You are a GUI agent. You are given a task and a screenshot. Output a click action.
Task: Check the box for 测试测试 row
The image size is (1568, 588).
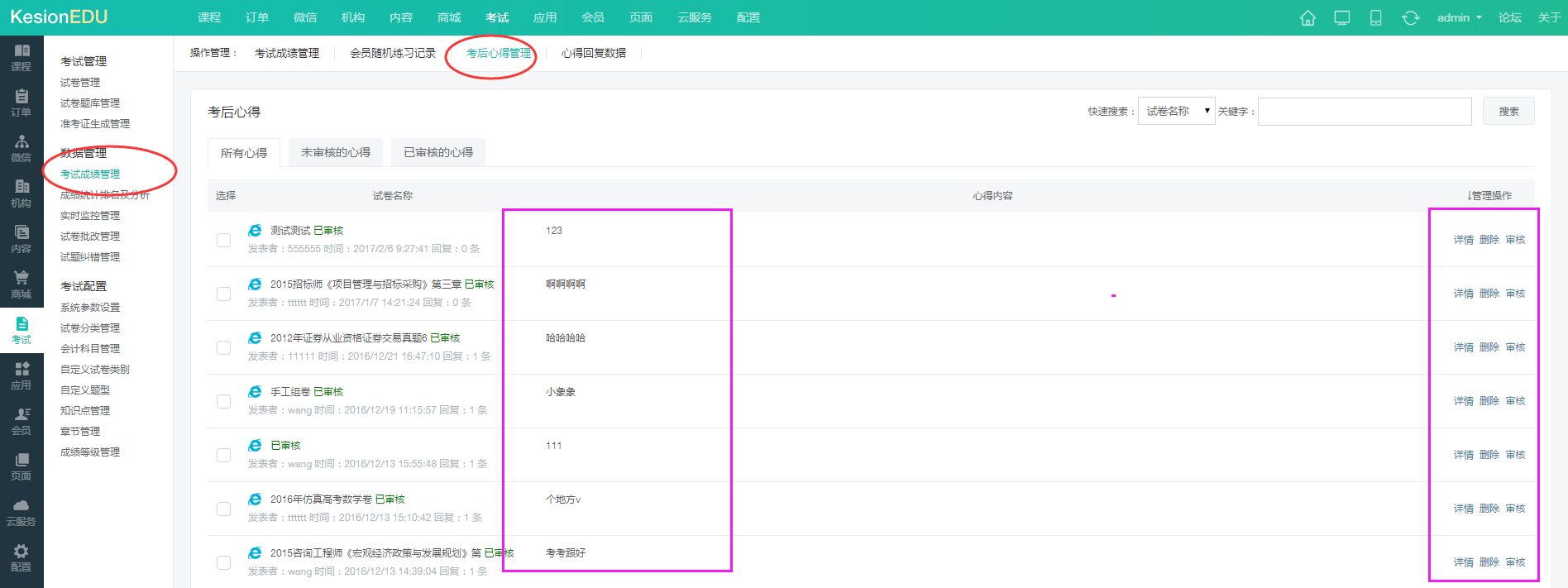(223, 240)
